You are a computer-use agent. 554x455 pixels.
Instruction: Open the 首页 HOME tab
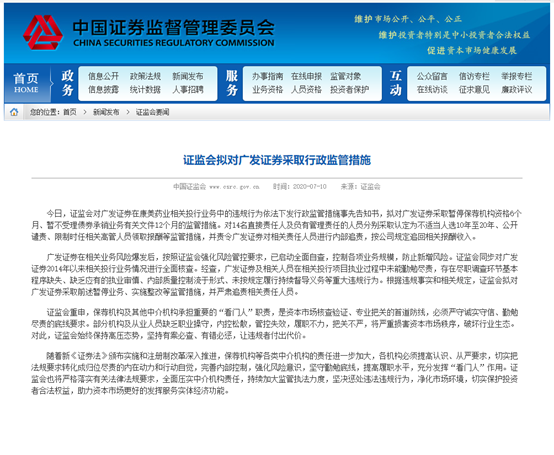pyautogui.click(x=26, y=83)
